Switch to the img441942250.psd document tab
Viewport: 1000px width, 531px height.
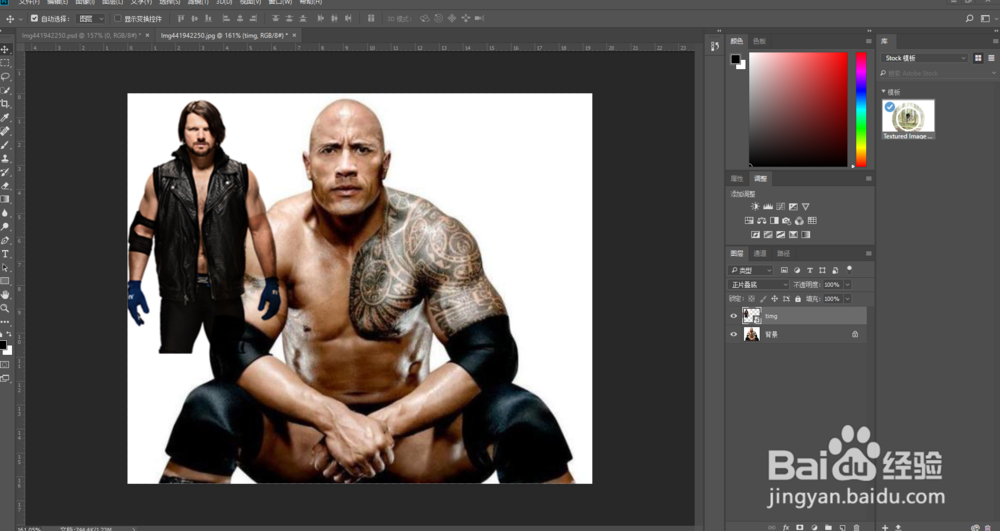click(x=81, y=36)
